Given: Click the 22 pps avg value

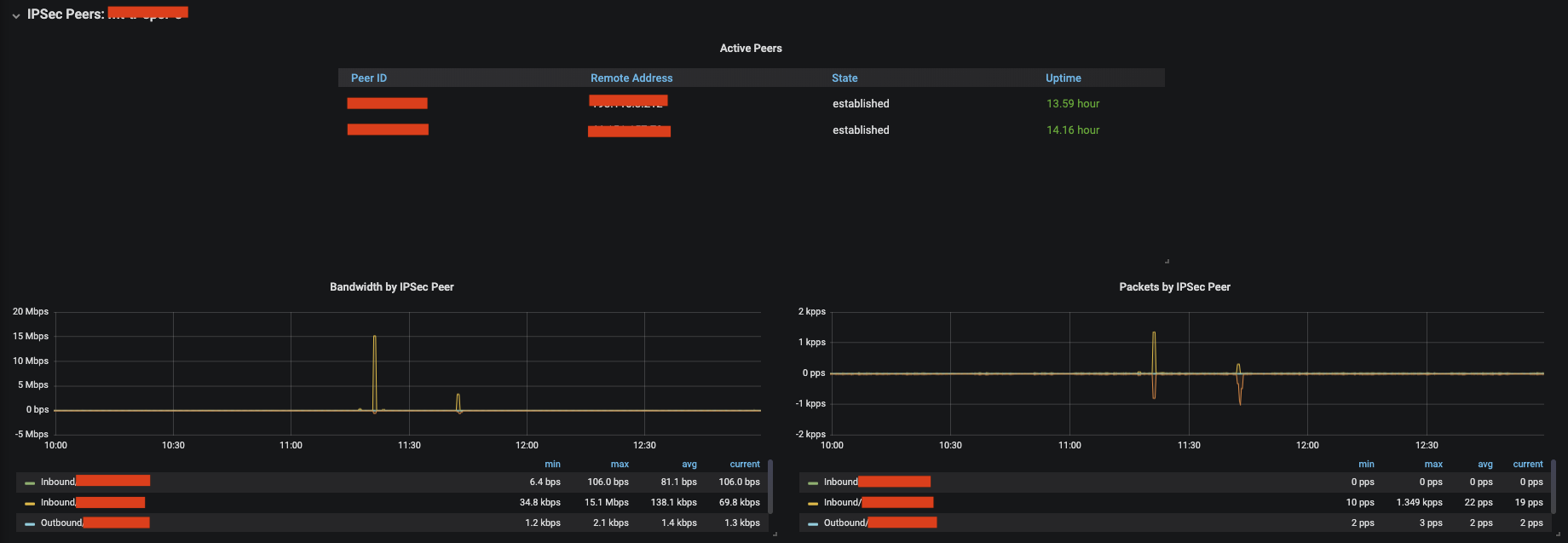Looking at the screenshot, I should click(1479, 503).
